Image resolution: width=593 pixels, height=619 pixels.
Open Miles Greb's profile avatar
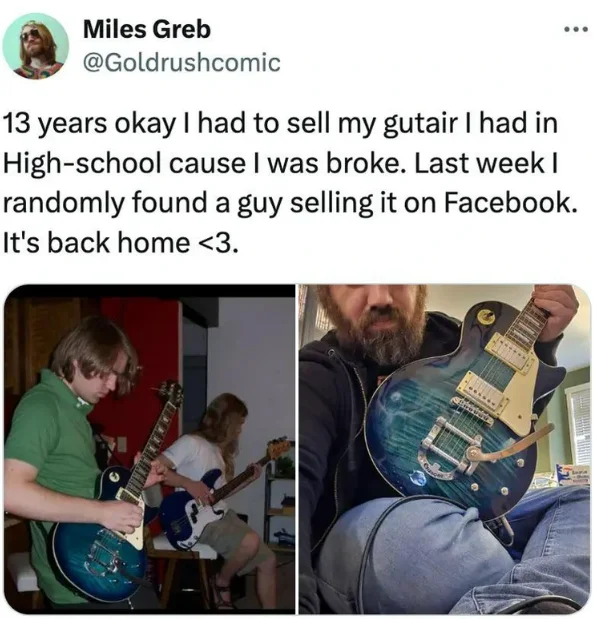click(36, 46)
